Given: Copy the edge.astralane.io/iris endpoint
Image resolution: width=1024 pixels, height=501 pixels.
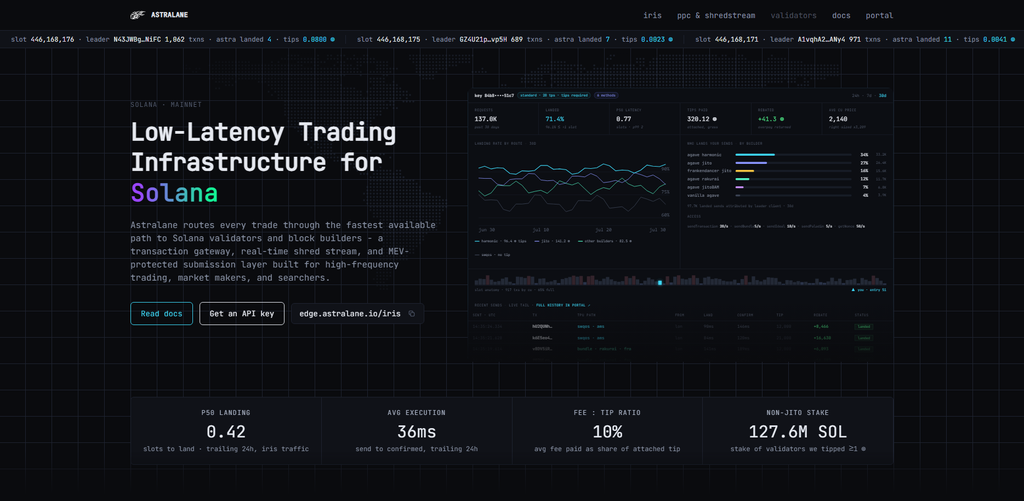Looking at the screenshot, I should pyautogui.click(x=411, y=314).
